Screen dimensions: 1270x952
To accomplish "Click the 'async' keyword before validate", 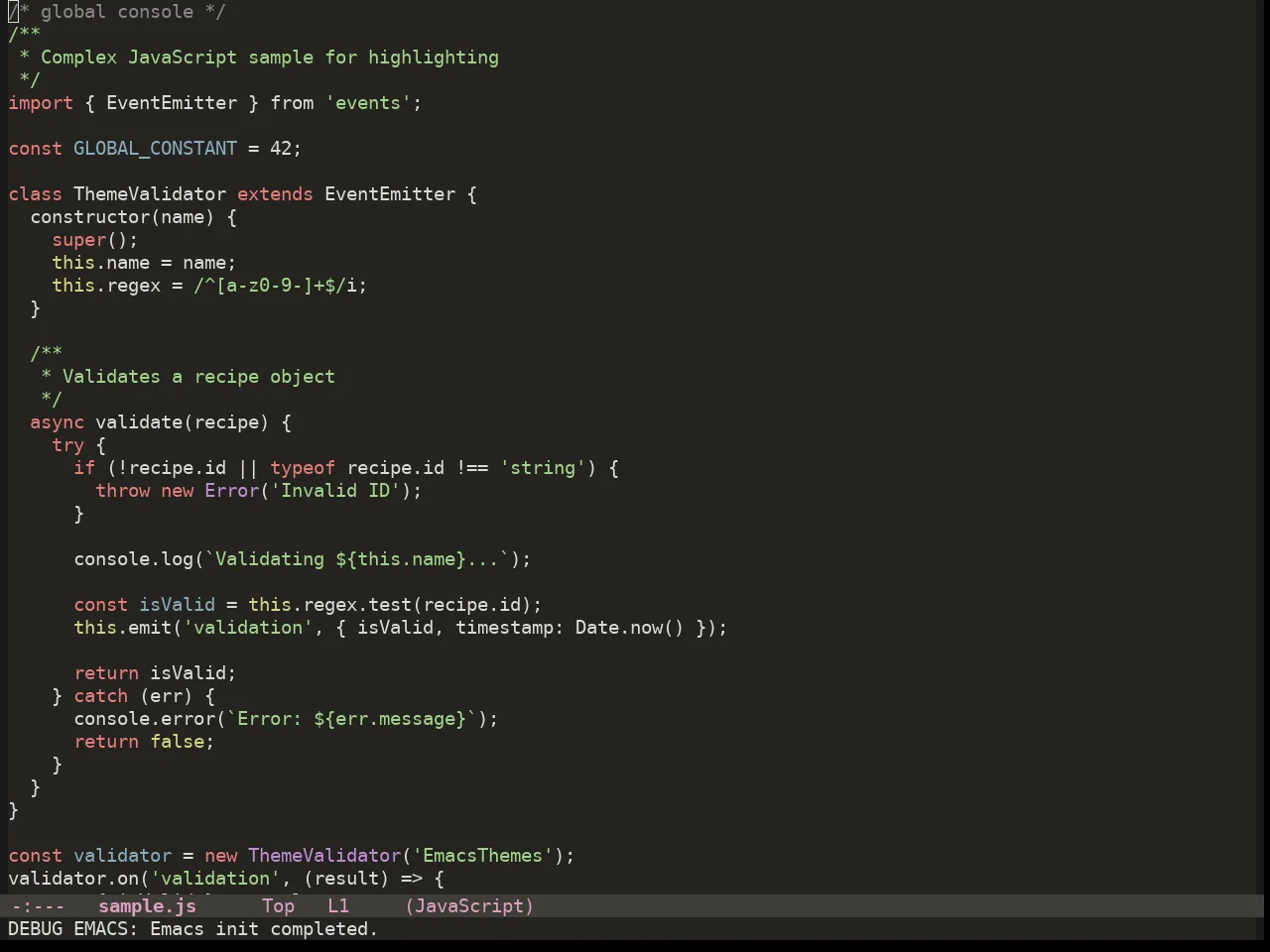I will coord(57,422).
